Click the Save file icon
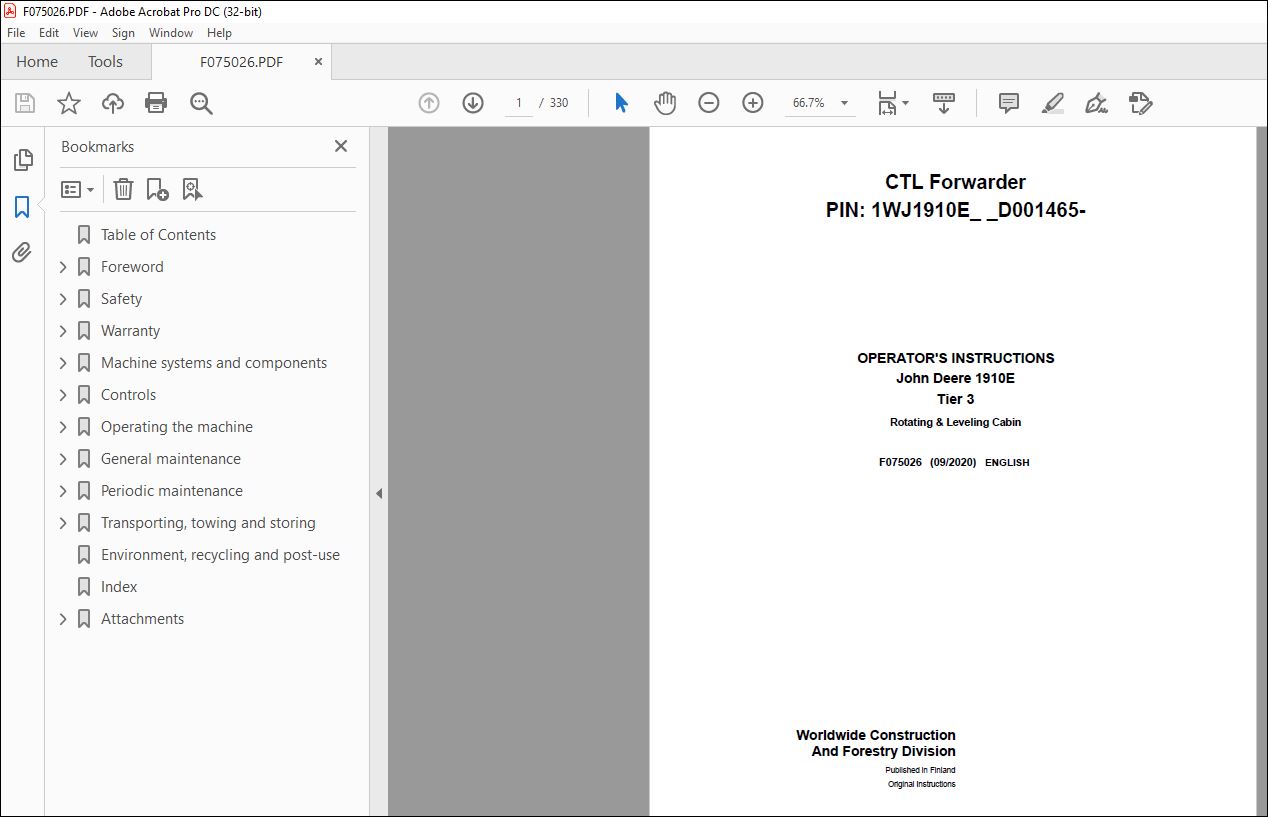The height and width of the screenshot is (817, 1268). pyautogui.click(x=25, y=103)
